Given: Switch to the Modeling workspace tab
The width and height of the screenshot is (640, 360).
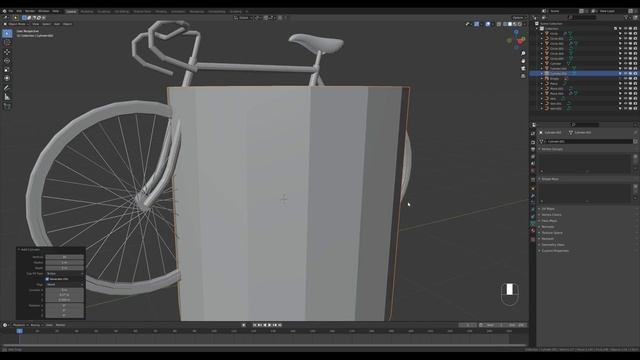Looking at the screenshot, I should [x=87, y=11].
